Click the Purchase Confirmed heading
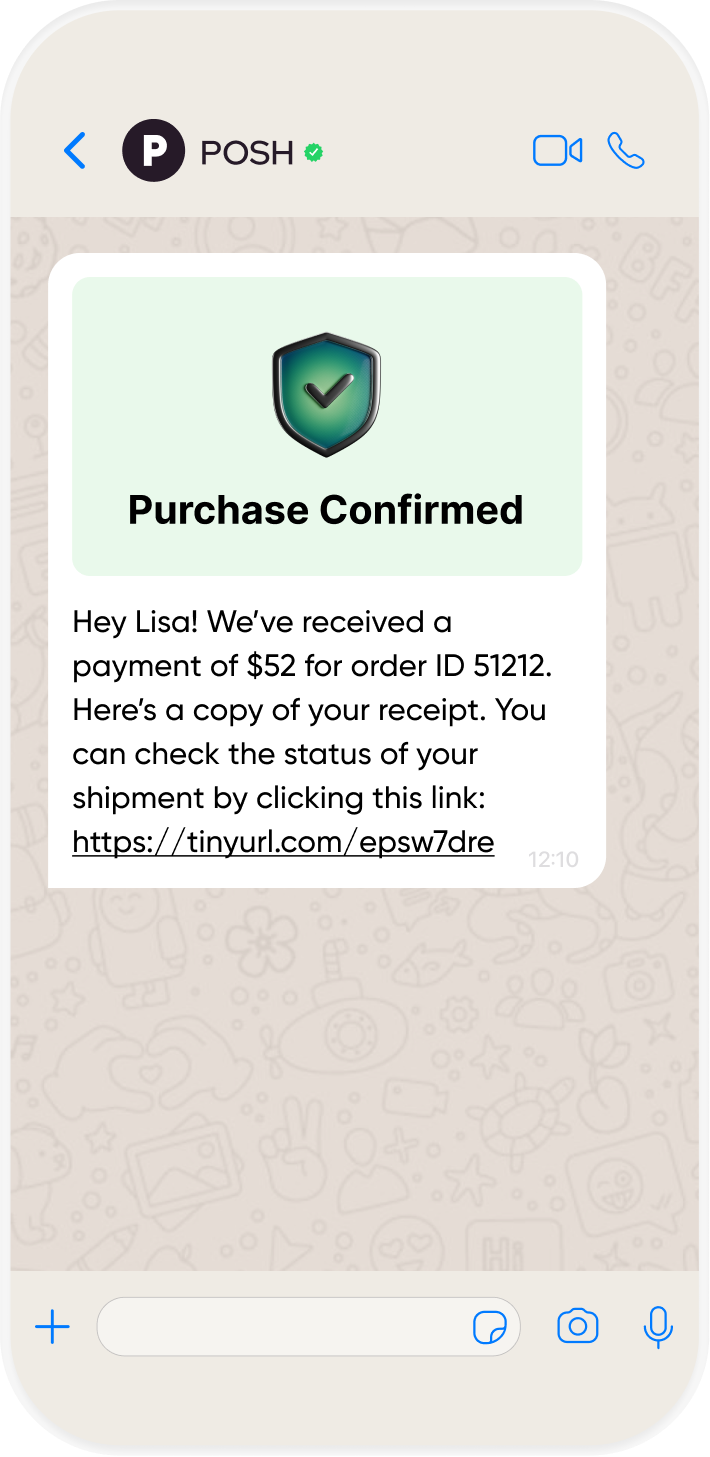Viewport: 710px width, 1457px height. [326, 510]
